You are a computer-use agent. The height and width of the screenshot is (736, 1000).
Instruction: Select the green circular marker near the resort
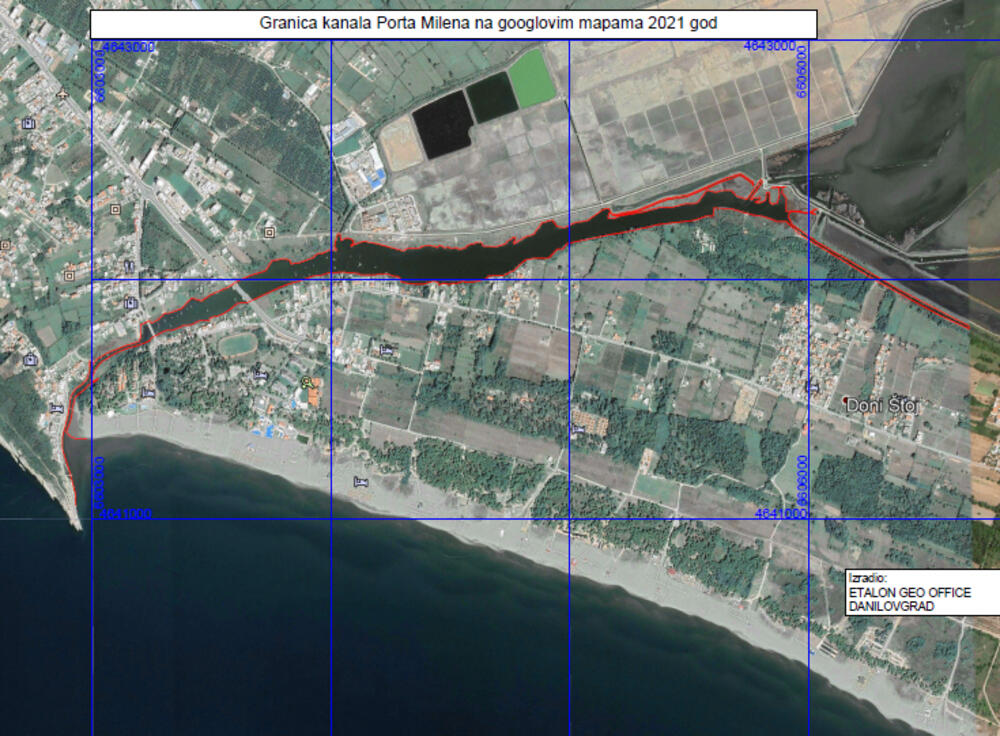click(305, 382)
